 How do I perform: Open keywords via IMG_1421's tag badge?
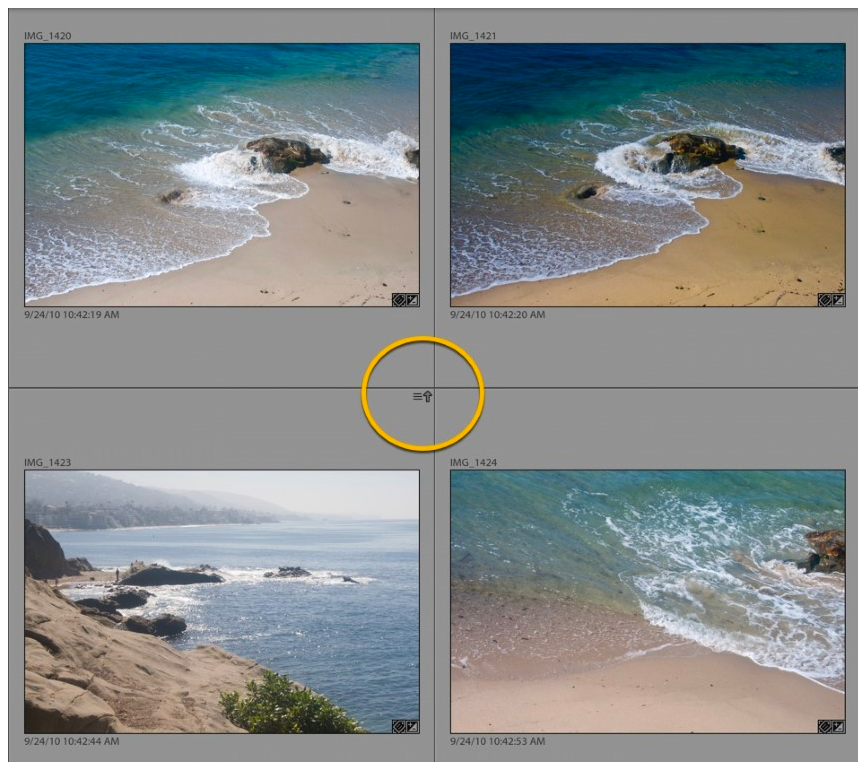tap(825, 299)
